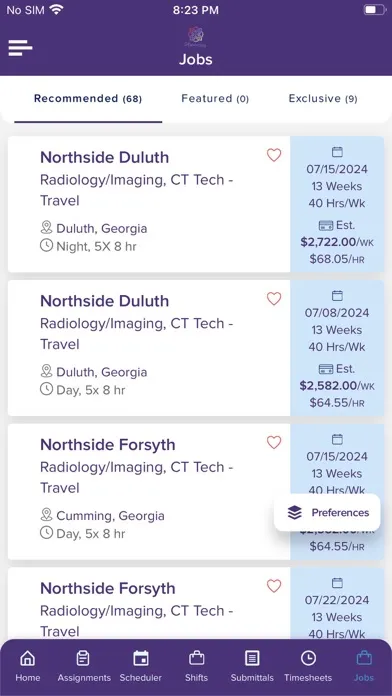This screenshot has height=696, width=392.
Task: Select the Recommended (68) tab
Action: (x=88, y=99)
